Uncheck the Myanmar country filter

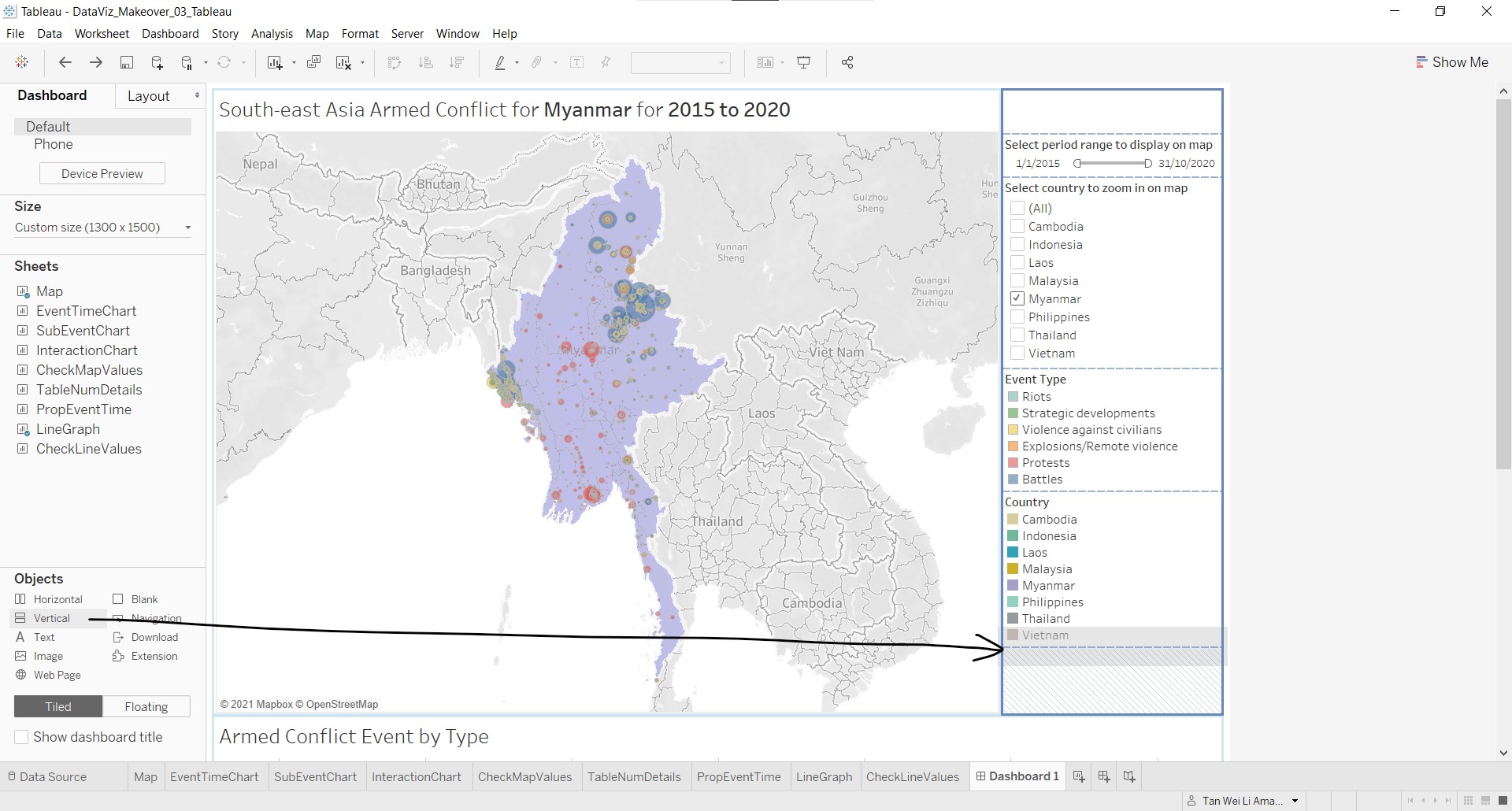[x=1017, y=299]
